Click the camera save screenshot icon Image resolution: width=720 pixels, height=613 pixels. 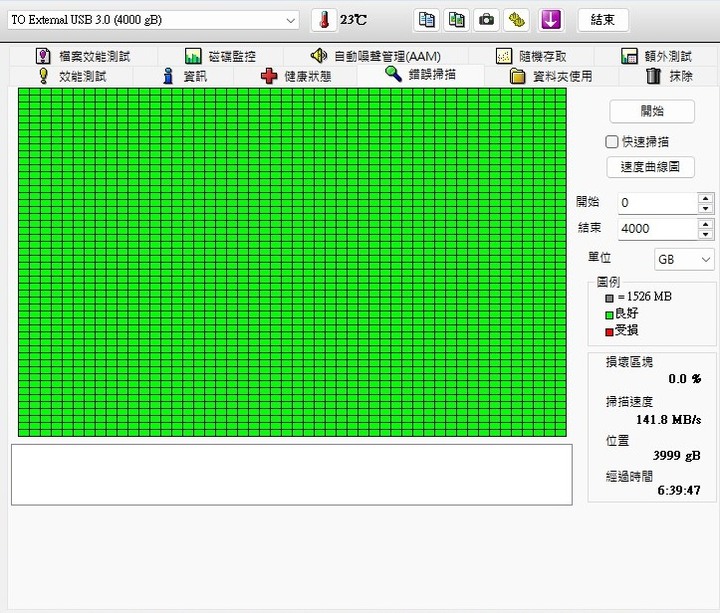pyautogui.click(x=486, y=20)
